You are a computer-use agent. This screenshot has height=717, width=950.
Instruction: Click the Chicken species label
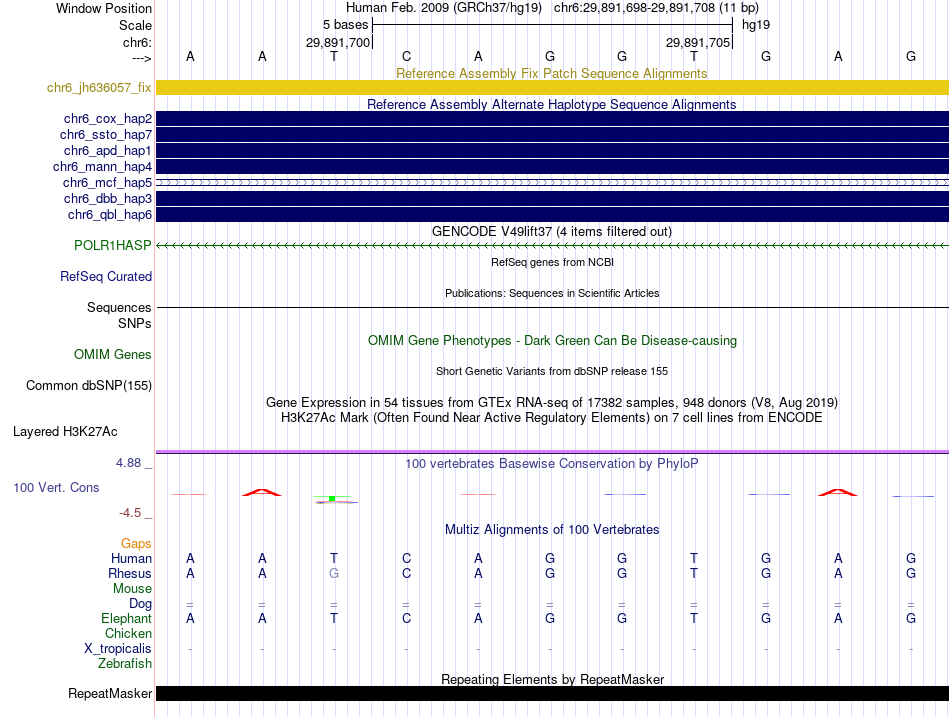128,633
